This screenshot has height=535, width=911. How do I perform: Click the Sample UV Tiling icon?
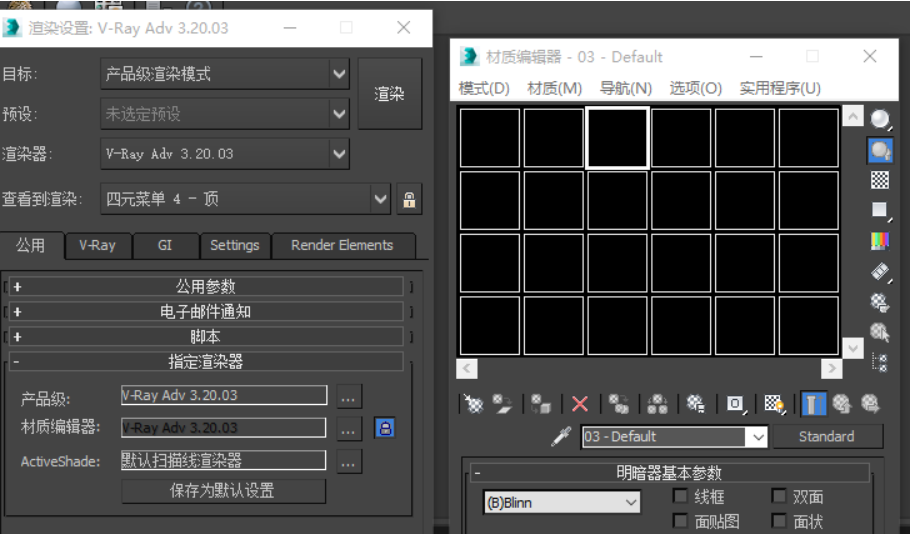(x=880, y=210)
